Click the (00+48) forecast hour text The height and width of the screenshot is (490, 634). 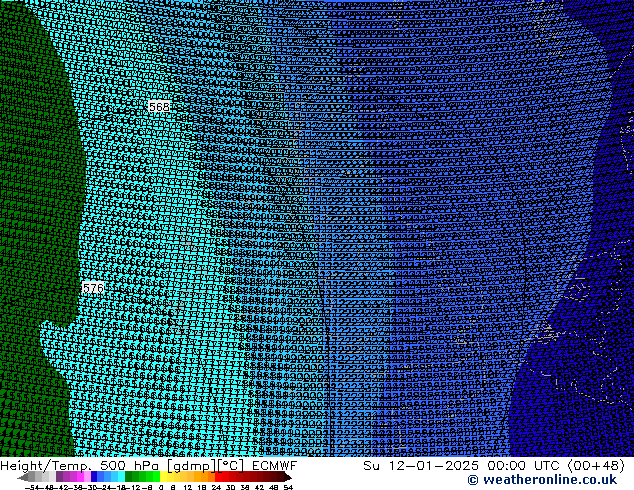pyautogui.click(x=596, y=465)
